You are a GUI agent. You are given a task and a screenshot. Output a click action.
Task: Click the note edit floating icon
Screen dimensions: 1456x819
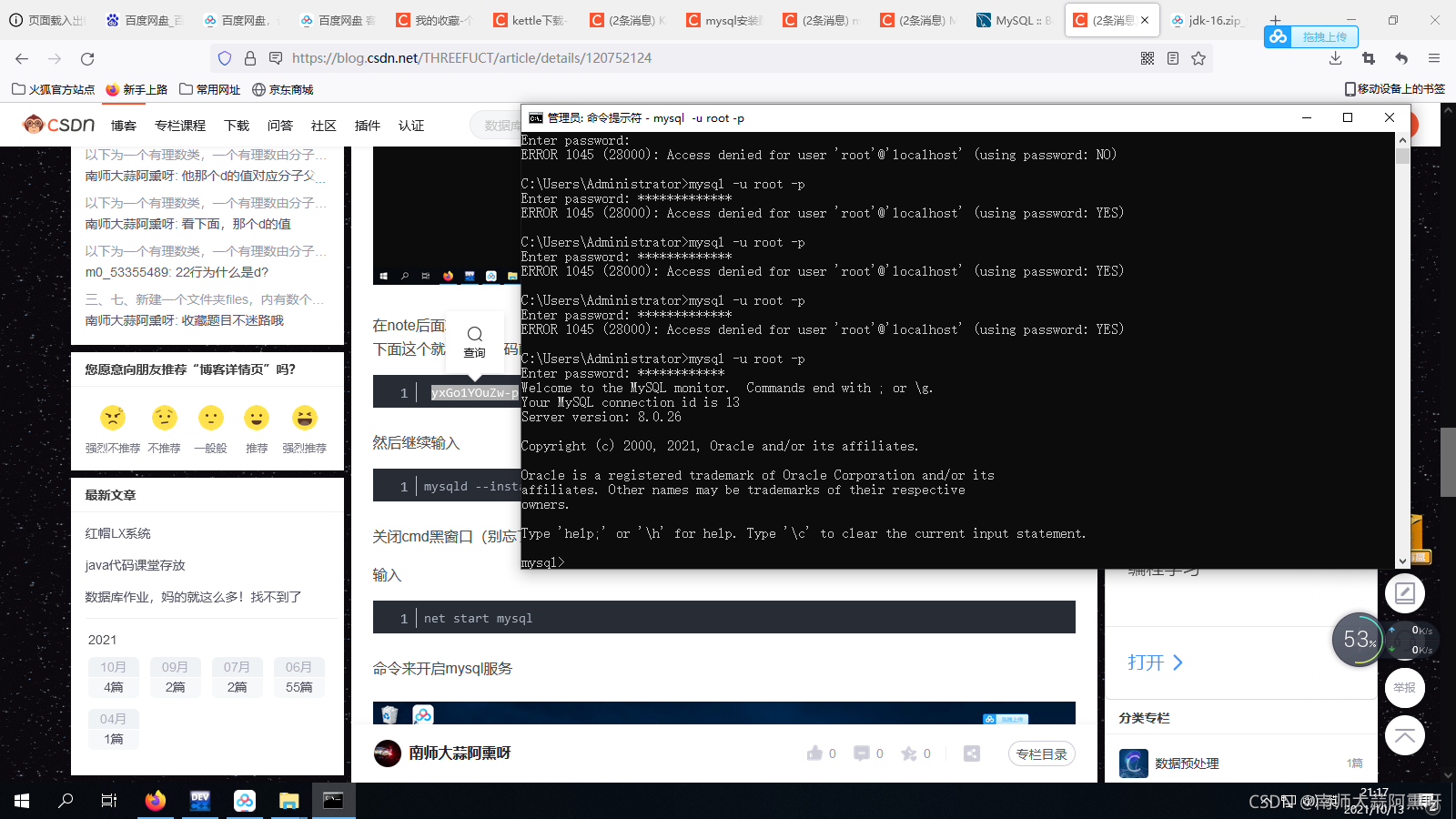(x=1405, y=593)
